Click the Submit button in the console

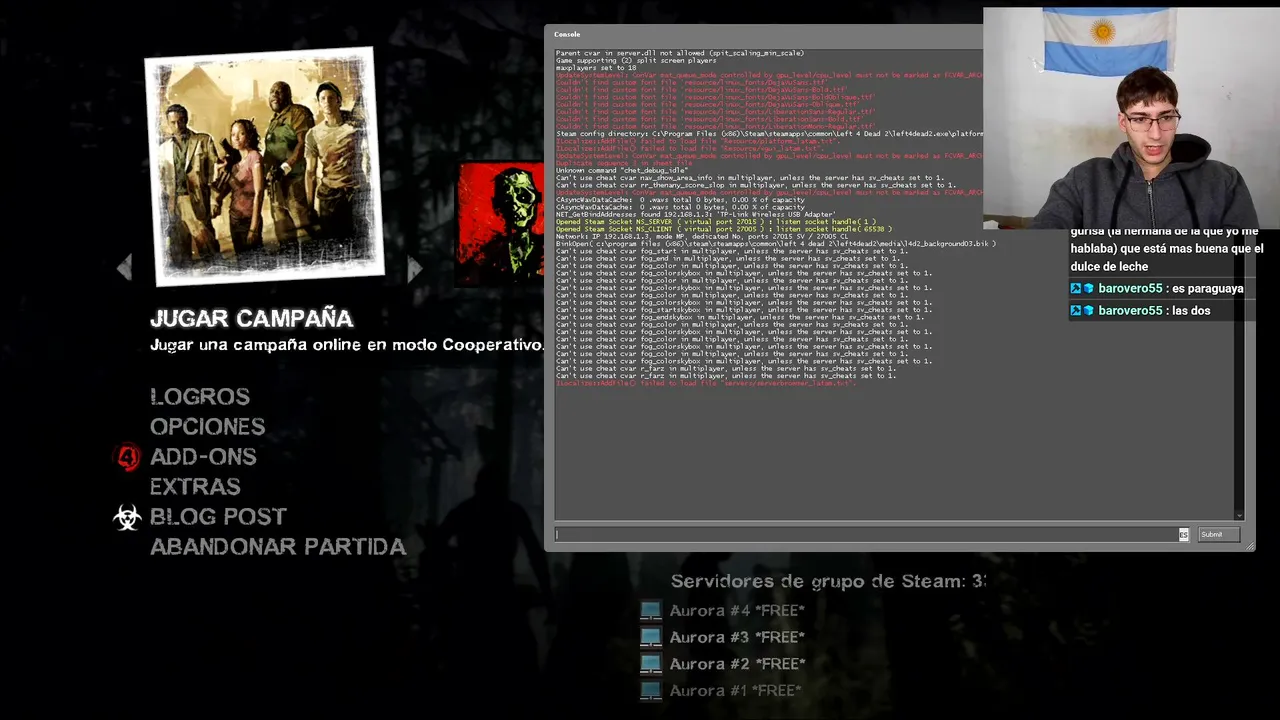[1218, 535]
